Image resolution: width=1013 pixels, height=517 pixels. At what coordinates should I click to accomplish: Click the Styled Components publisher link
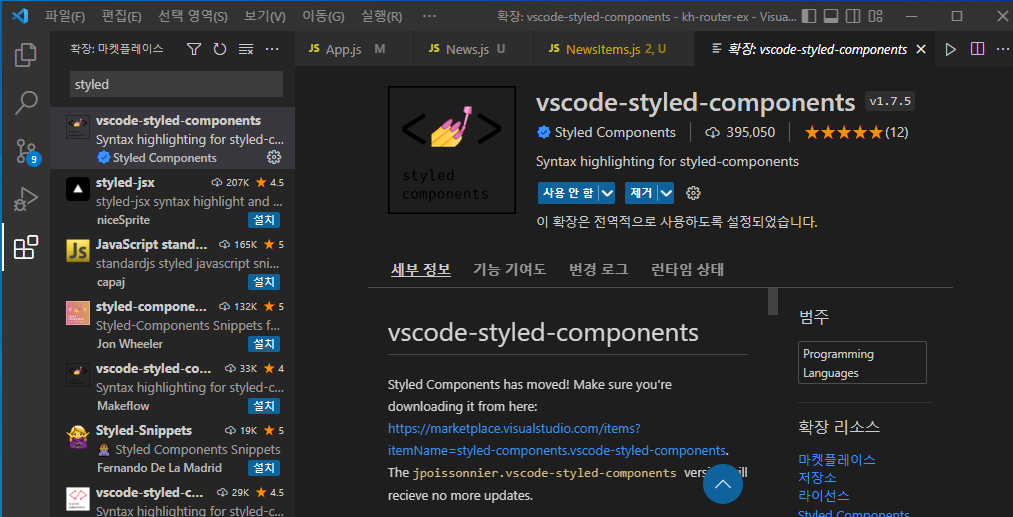(x=615, y=132)
